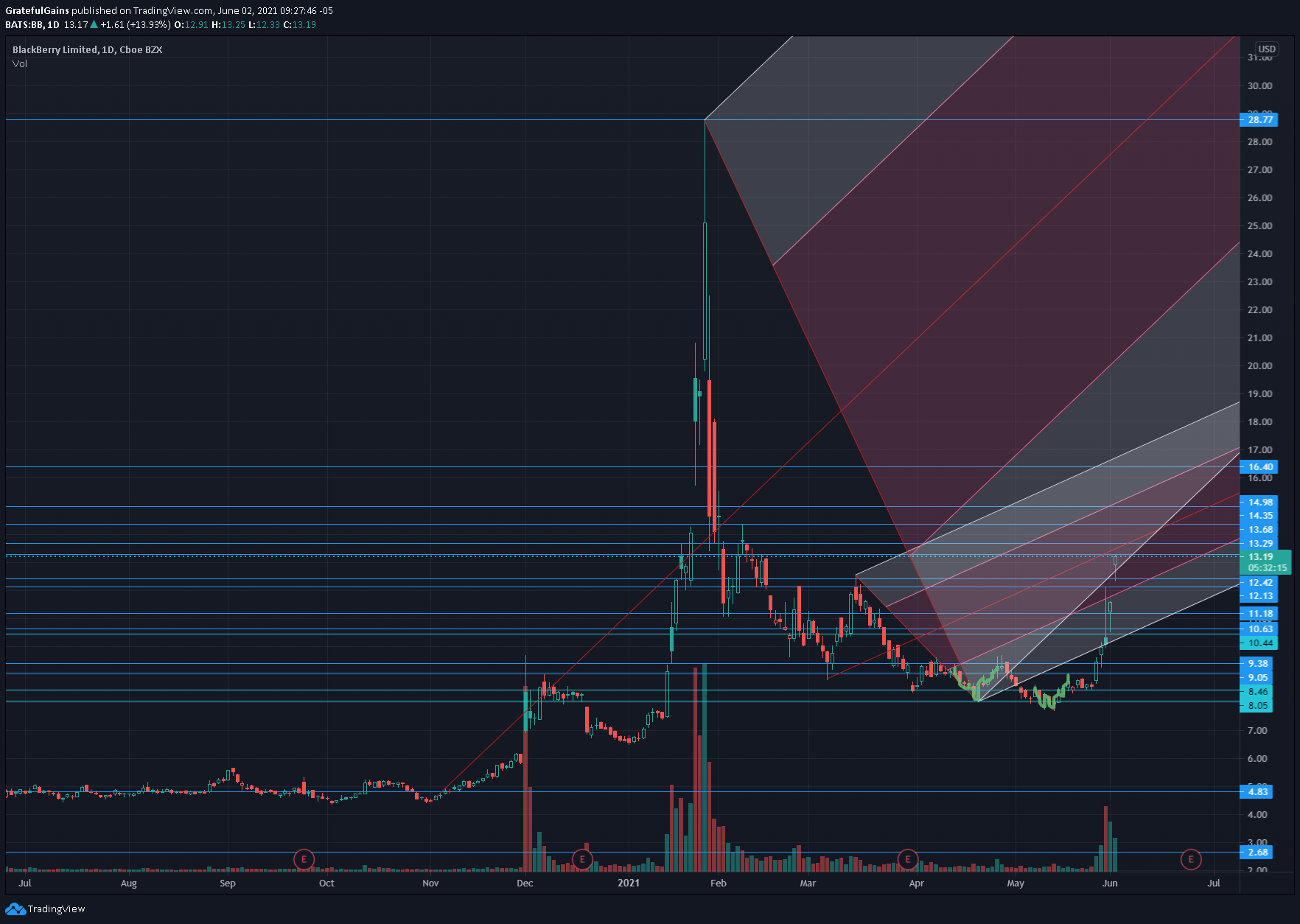Click the Oct label on time axis
This screenshot has height=924, width=1300.
click(x=326, y=883)
